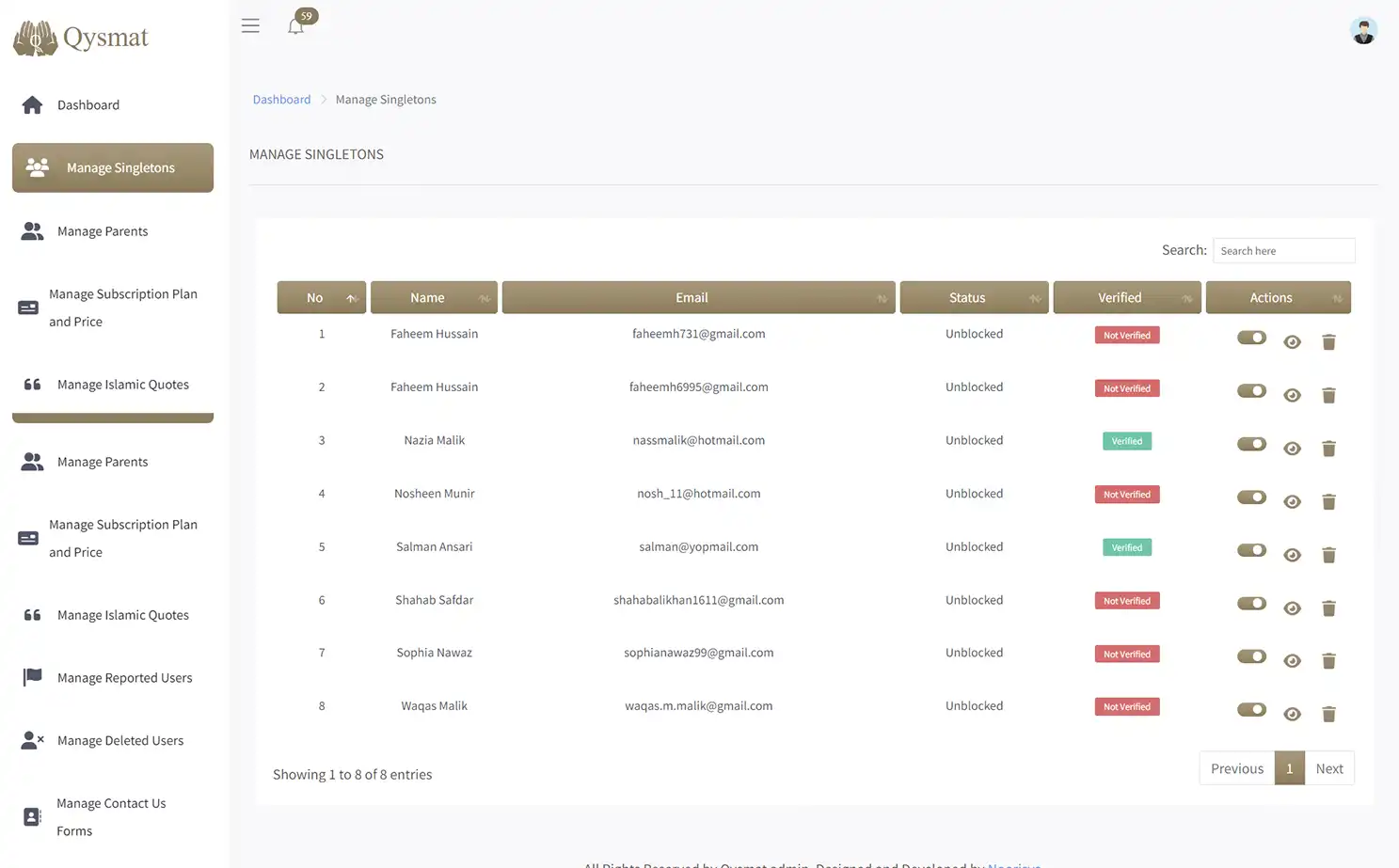The width and height of the screenshot is (1399, 868).
Task: View details of Nazia Malik using the eye icon
Action: [1292, 448]
